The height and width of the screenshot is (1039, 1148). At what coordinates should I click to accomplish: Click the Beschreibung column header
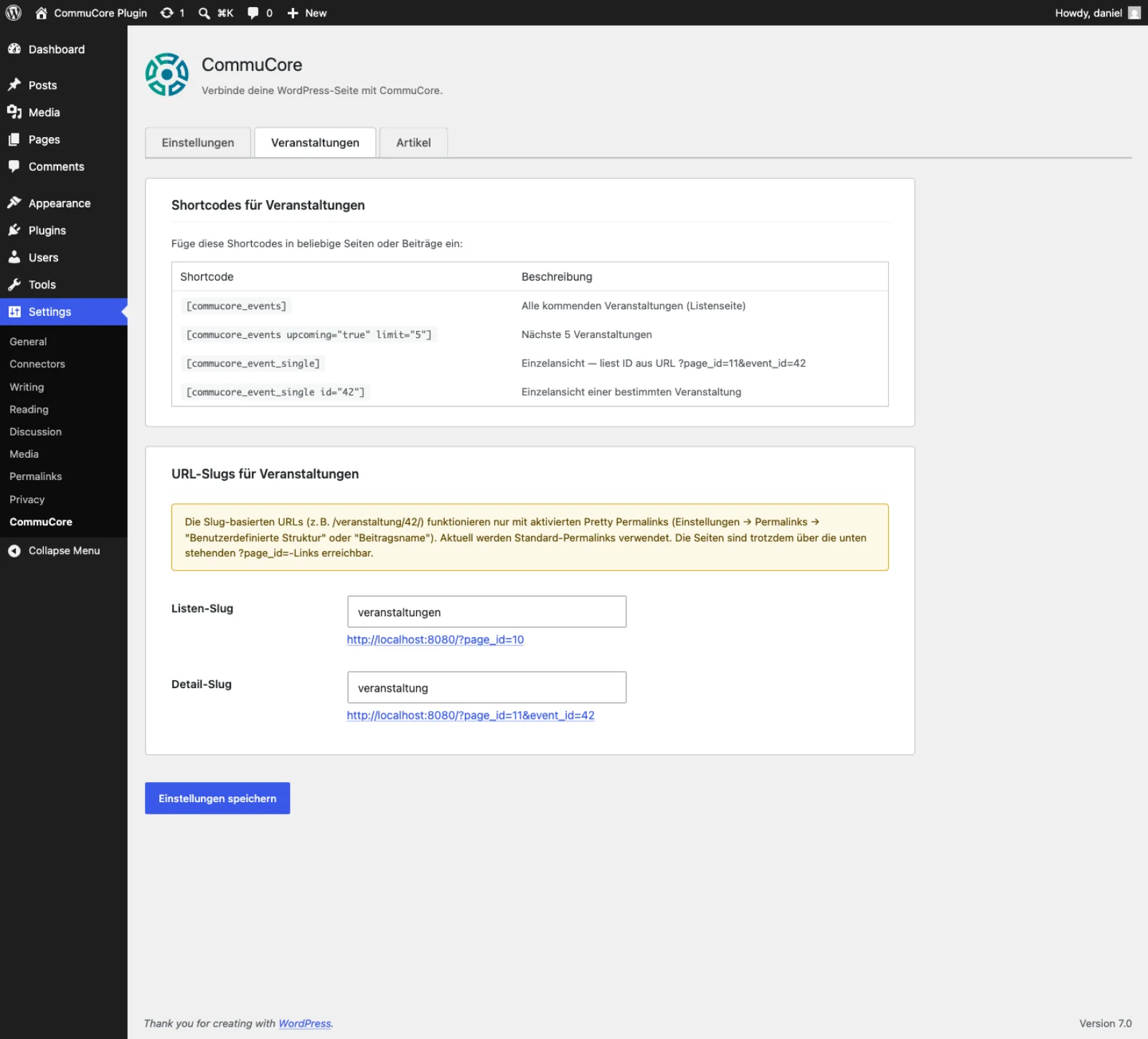click(557, 276)
